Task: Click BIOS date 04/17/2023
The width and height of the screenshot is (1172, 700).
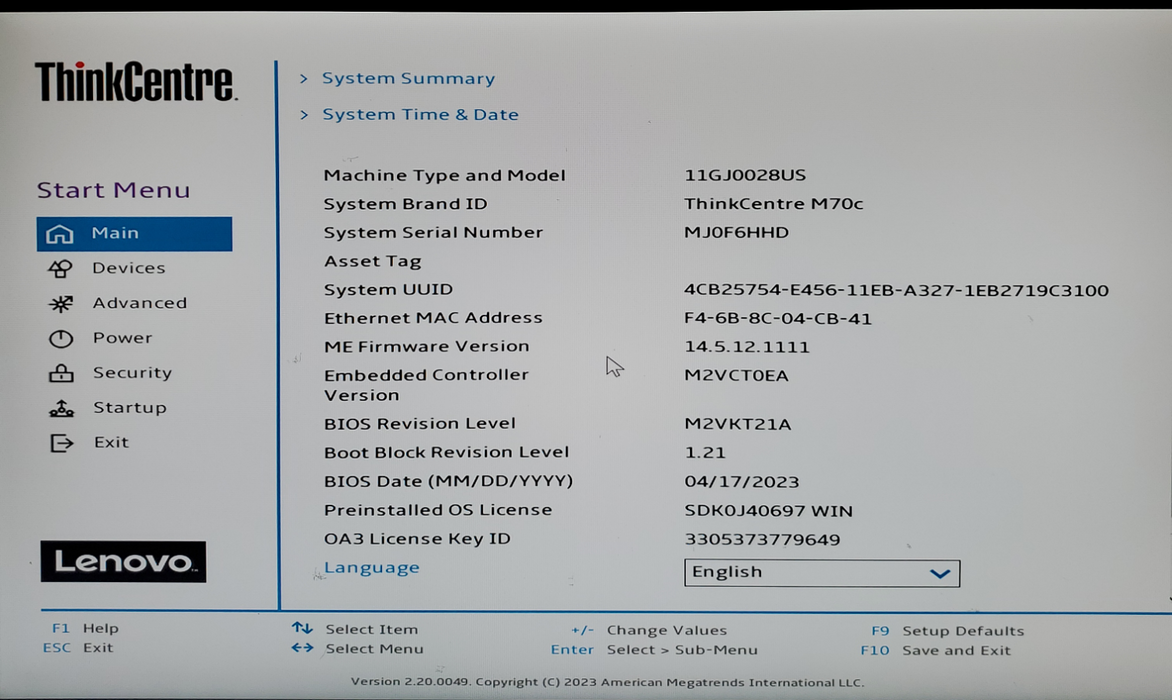Action: tap(741, 482)
